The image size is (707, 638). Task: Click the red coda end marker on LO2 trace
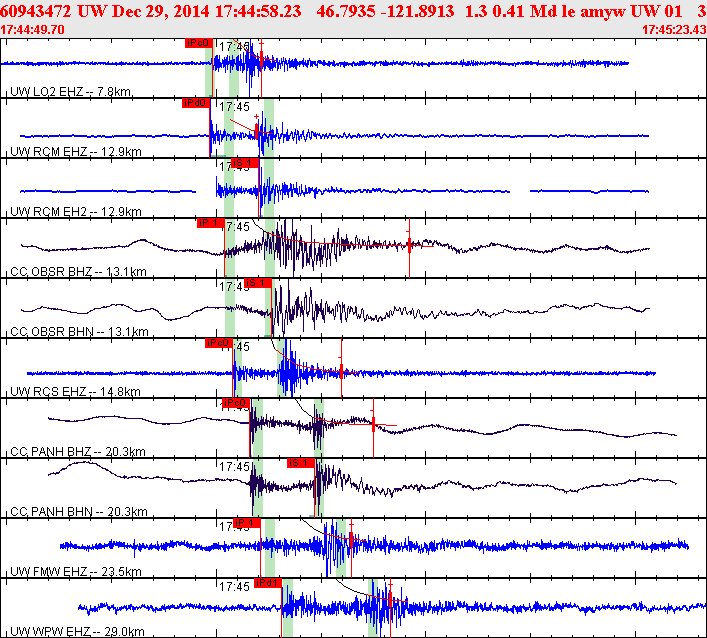point(262,60)
